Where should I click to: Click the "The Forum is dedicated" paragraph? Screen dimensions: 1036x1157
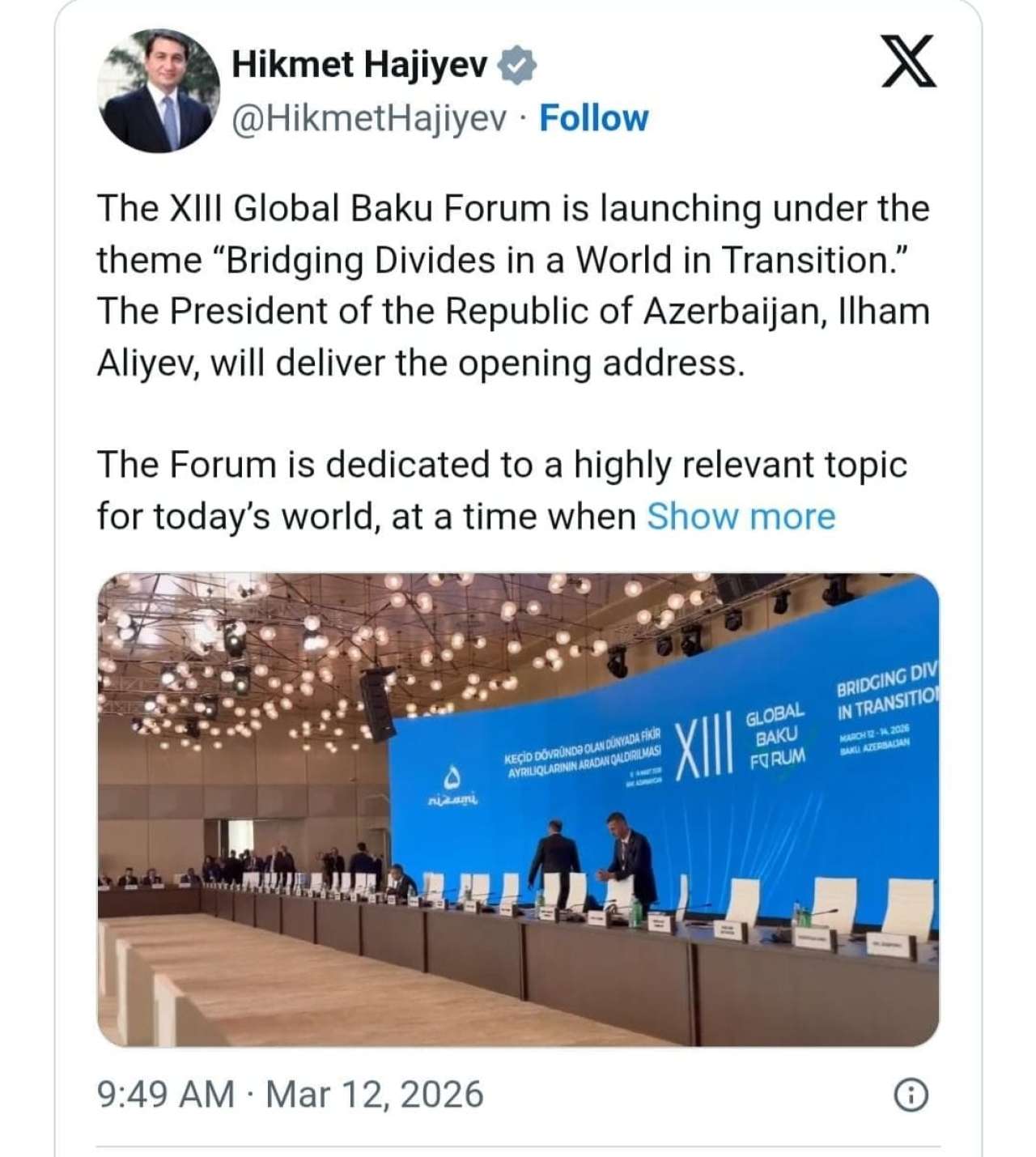(502, 490)
